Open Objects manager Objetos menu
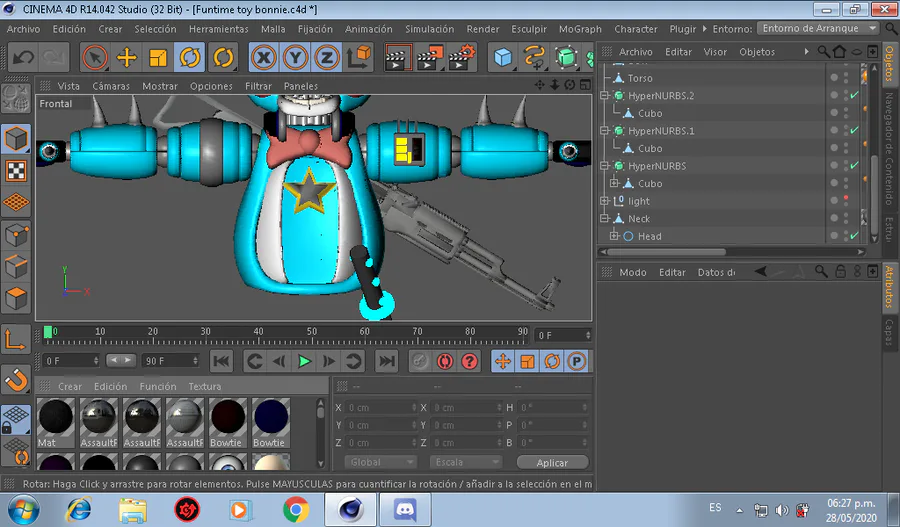 tap(757, 52)
